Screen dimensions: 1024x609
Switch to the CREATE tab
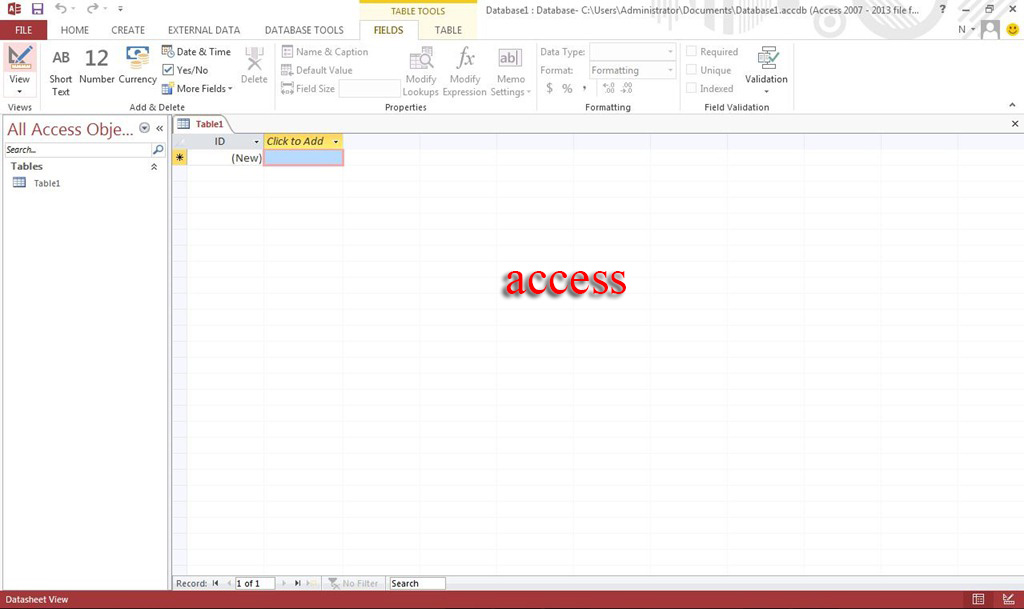128,30
